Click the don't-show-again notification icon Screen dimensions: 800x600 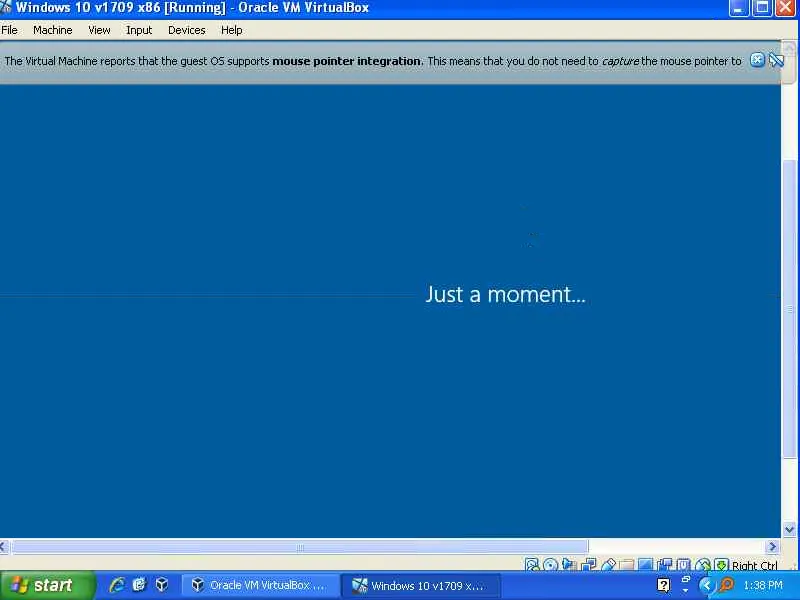coord(776,60)
